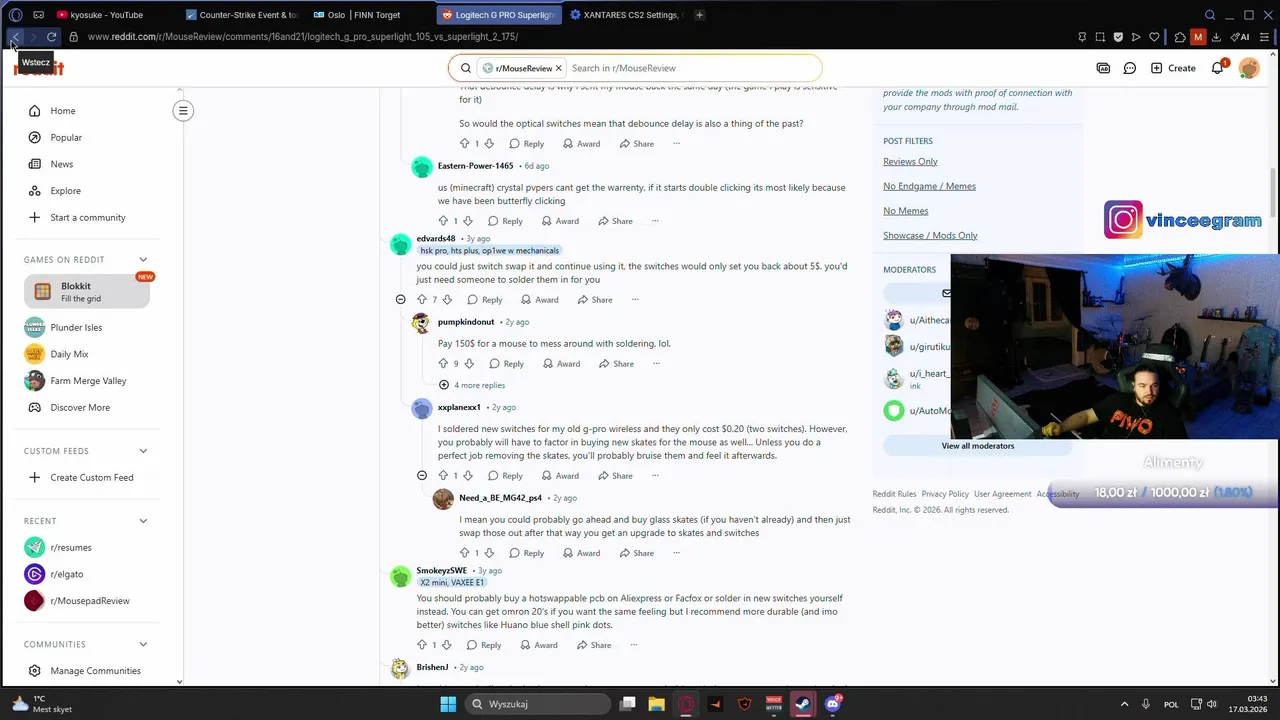Share xxplanexx1's comment
1280x720 pixels.
click(615, 476)
